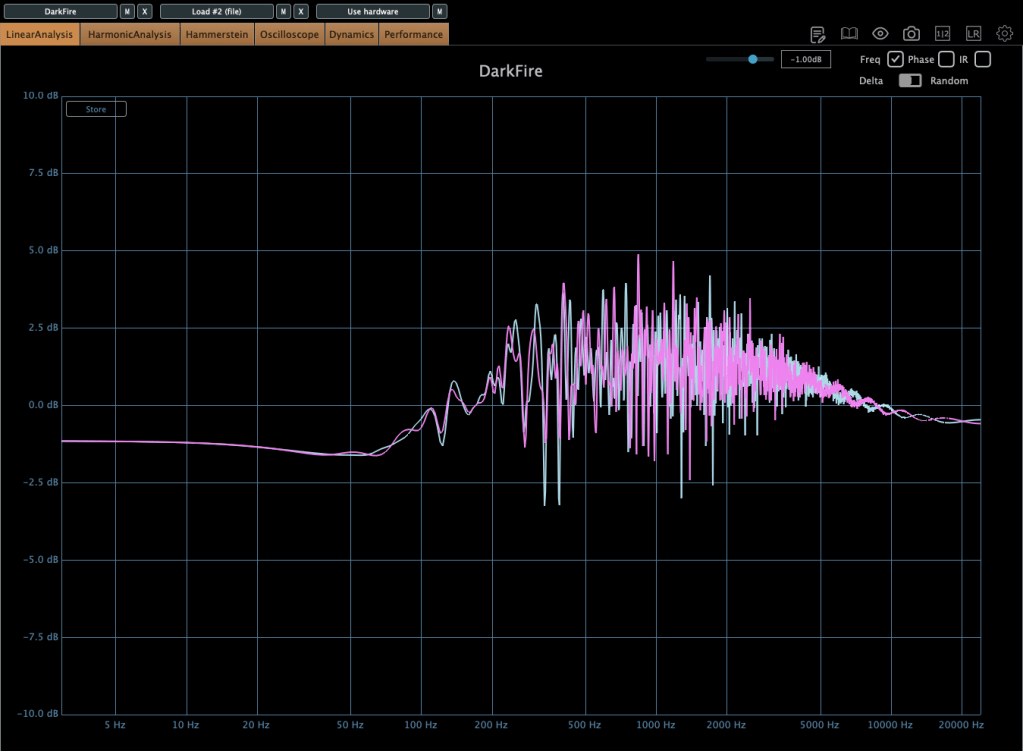Screen dimensions: 1023x751
Task: Open settings with the gear icon
Action: tap(1004, 34)
